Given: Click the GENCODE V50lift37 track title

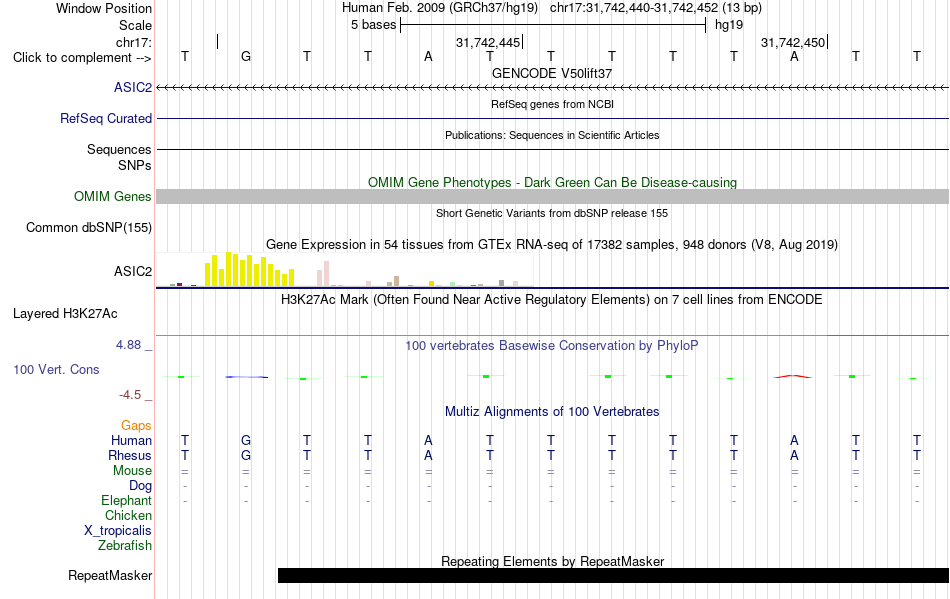Looking at the screenshot, I should coord(552,73).
